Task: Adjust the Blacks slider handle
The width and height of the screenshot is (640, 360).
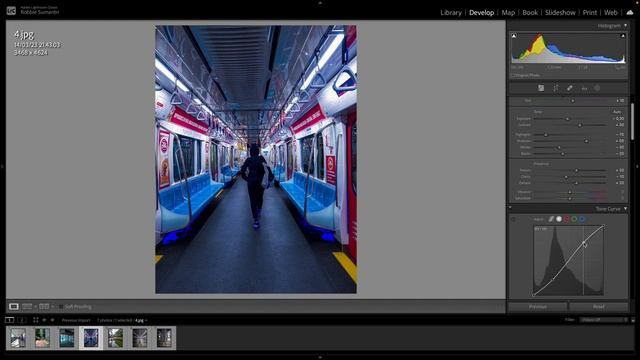Action: 562,154
